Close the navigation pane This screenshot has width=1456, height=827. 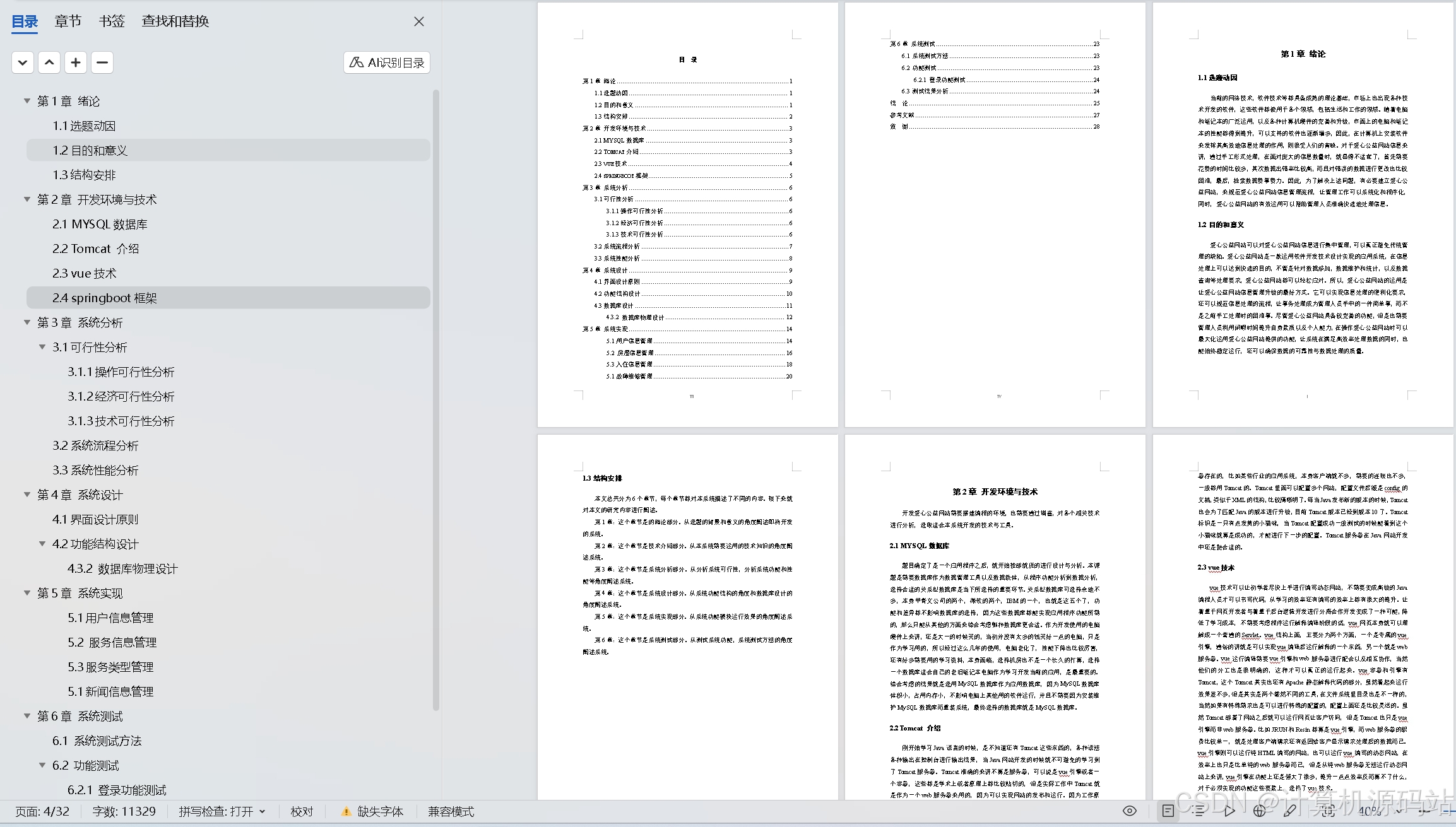[419, 21]
